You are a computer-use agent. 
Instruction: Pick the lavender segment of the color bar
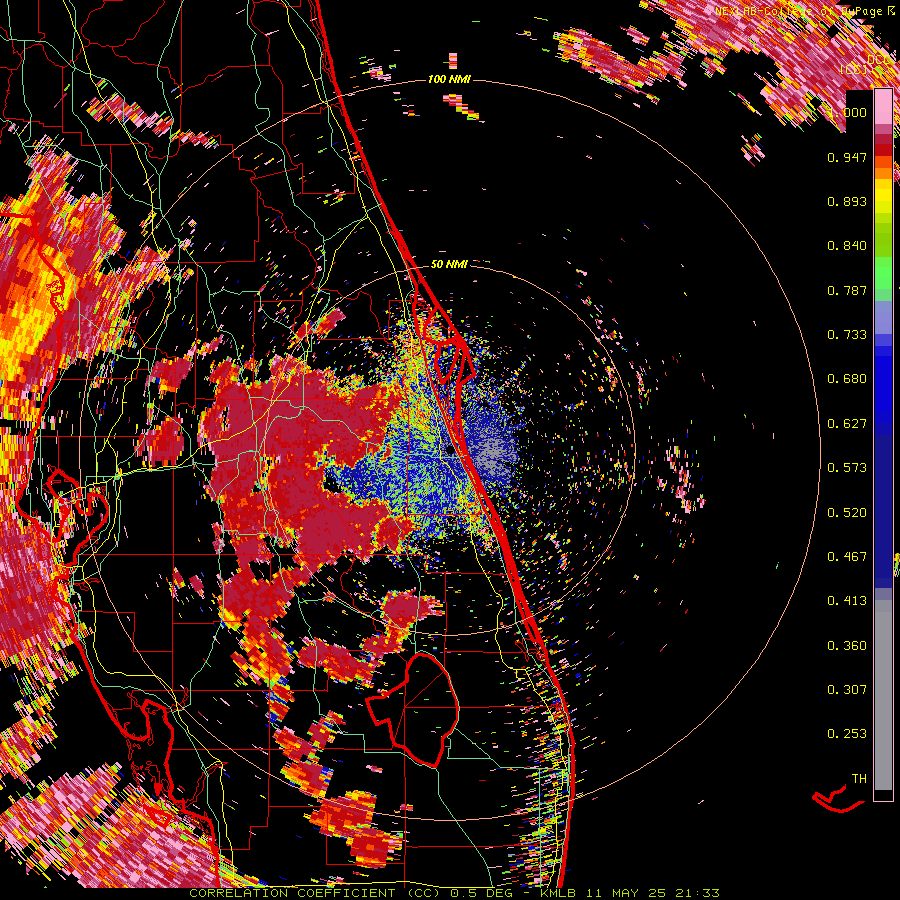tap(883, 319)
